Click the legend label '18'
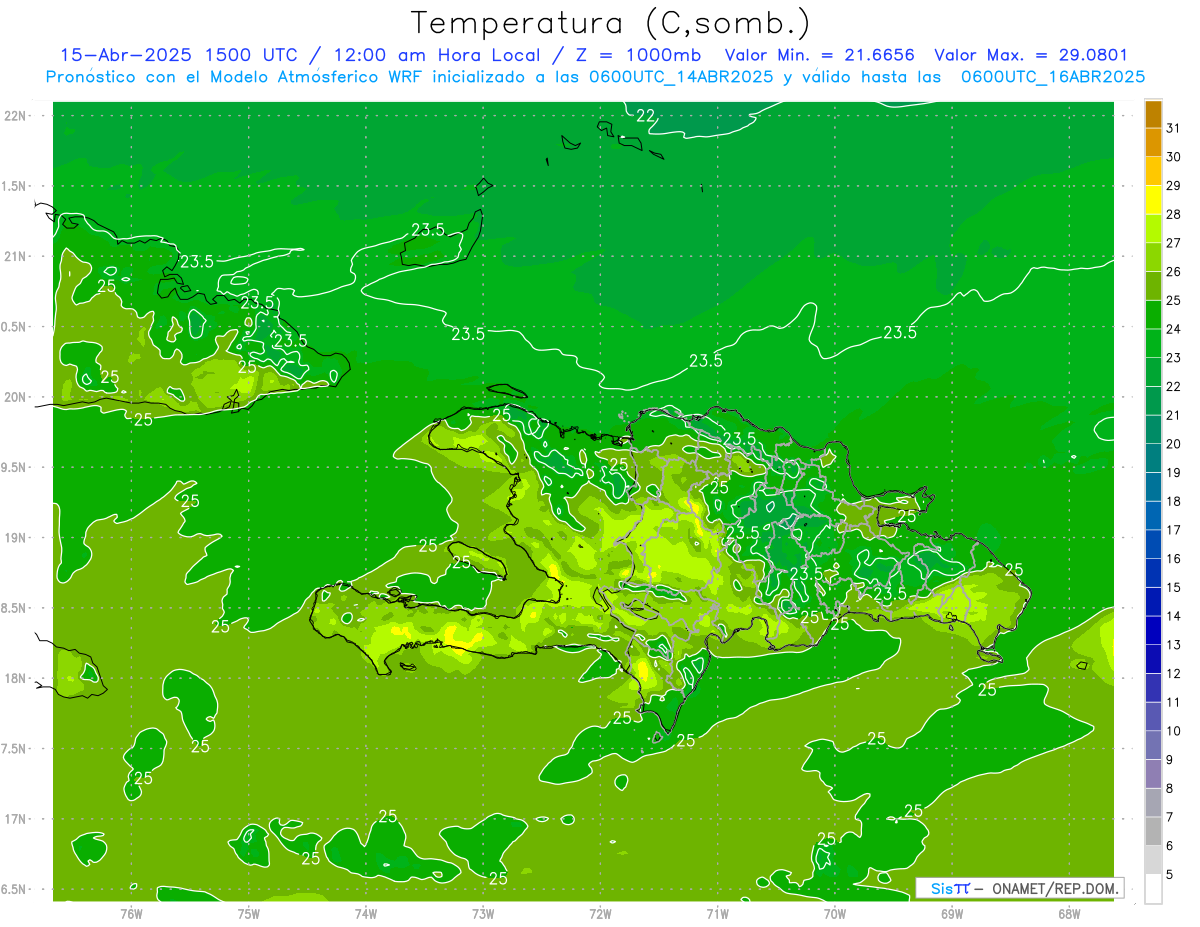The width and height of the screenshot is (1200, 927). pyautogui.click(x=1173, y=501)
